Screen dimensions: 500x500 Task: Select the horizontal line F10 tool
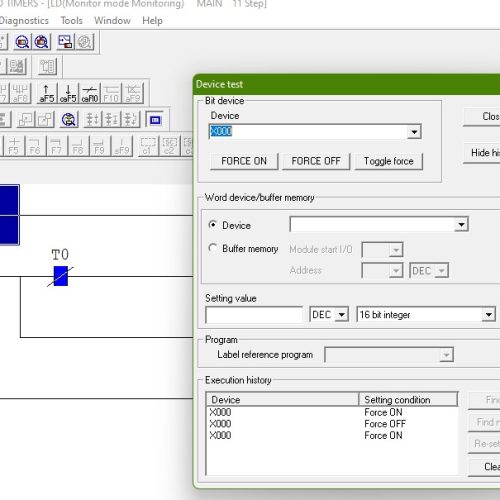point(111,93)
